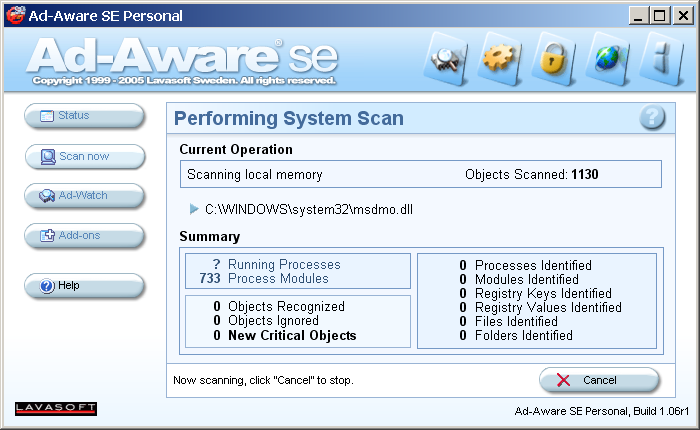Click the 'Now scanning, click "Cancel" to stop.' message
700x430 pixels.
[x=263, y=380]
